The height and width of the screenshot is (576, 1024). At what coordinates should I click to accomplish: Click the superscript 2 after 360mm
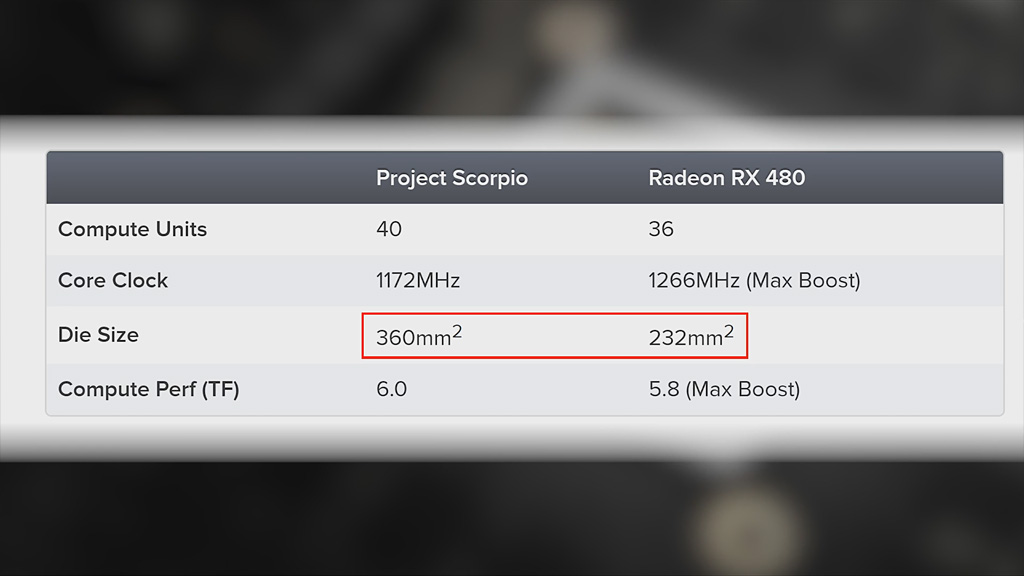tap(457, 331)
